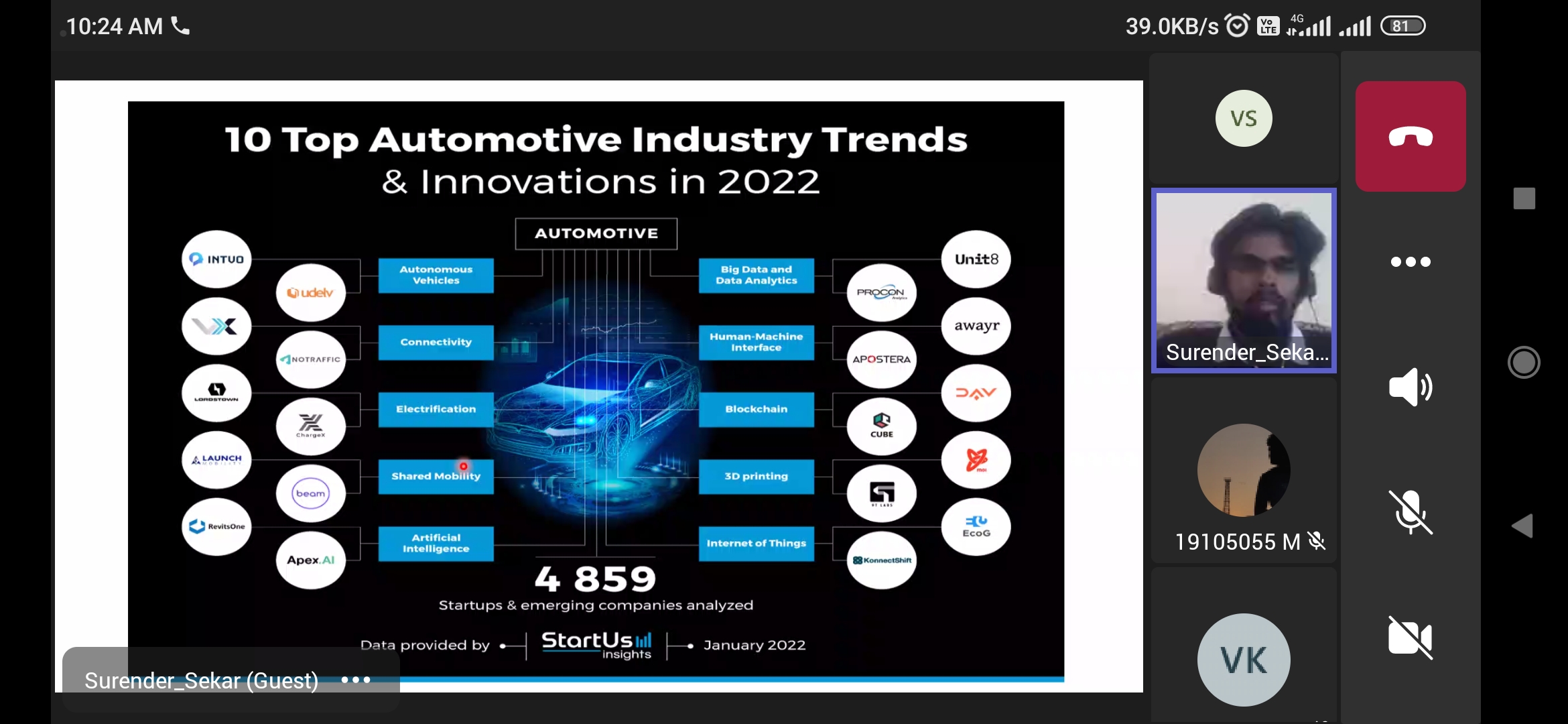Tap the shared presentation slide
The height and width of the screenshot is (724, 1568).
pyautogui.click(x=595, y=389)
